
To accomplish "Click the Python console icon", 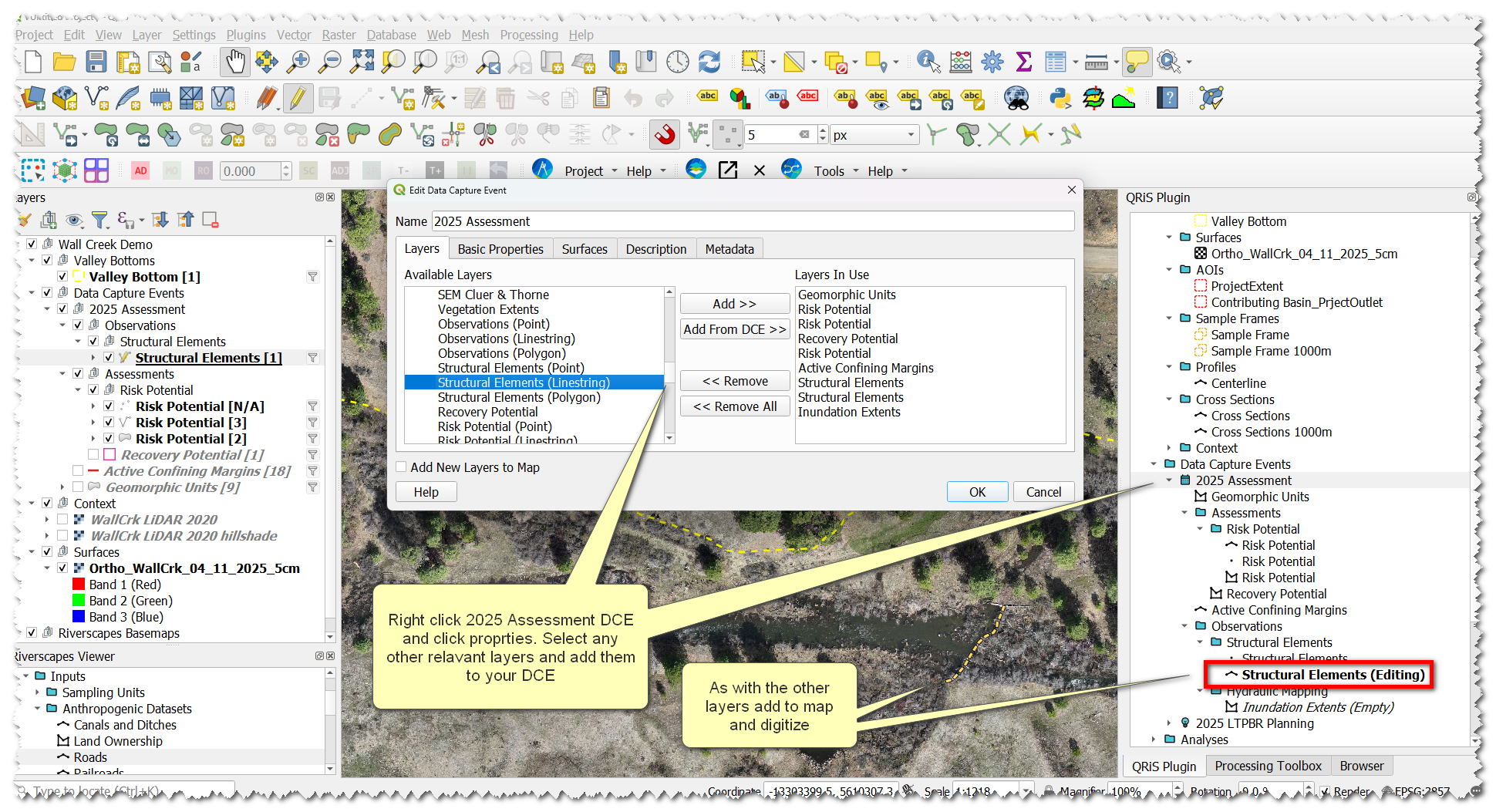I will pos(1061,98).
